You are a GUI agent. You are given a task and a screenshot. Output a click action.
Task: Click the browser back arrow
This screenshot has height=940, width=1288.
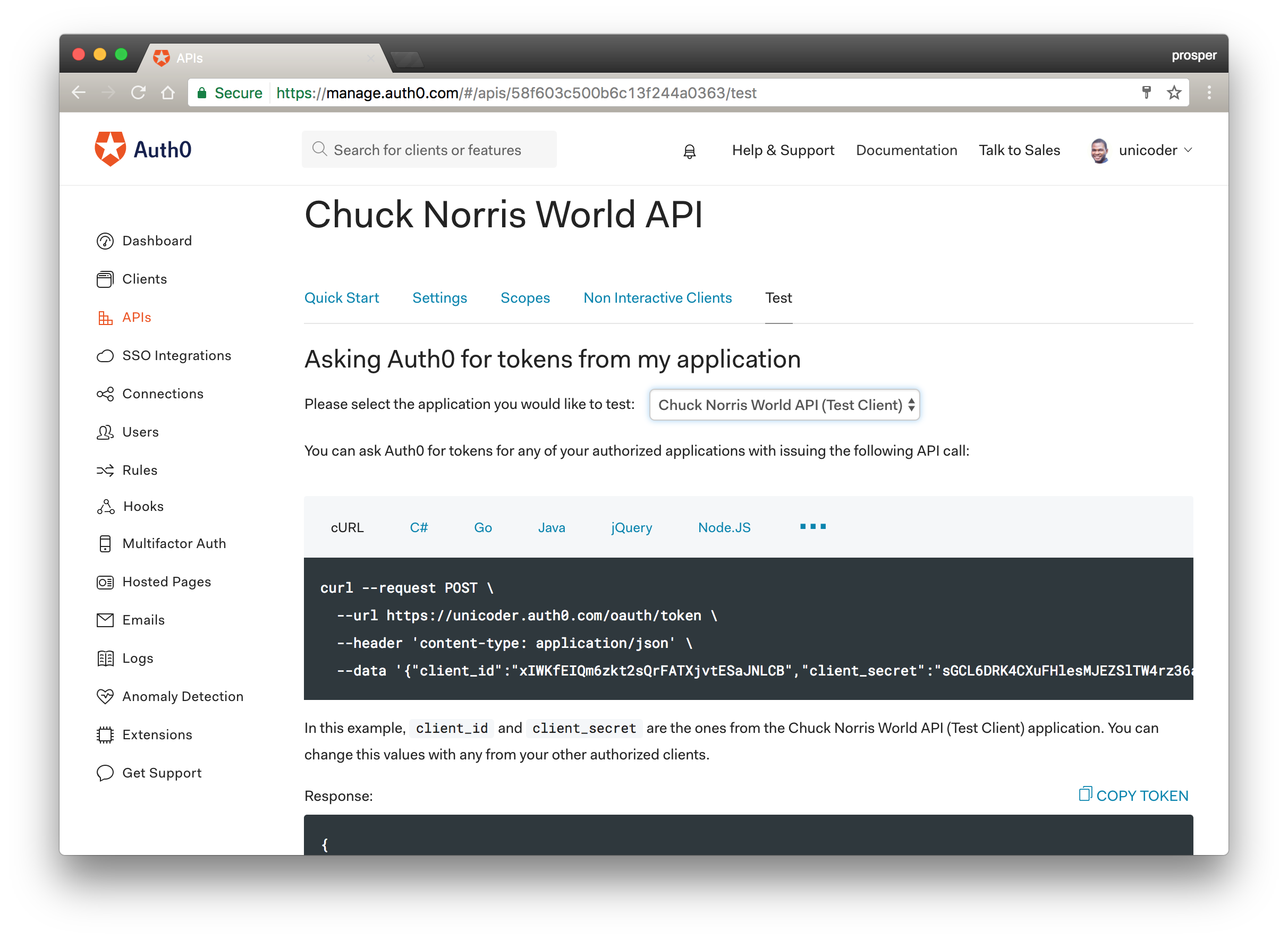point(79,93)
